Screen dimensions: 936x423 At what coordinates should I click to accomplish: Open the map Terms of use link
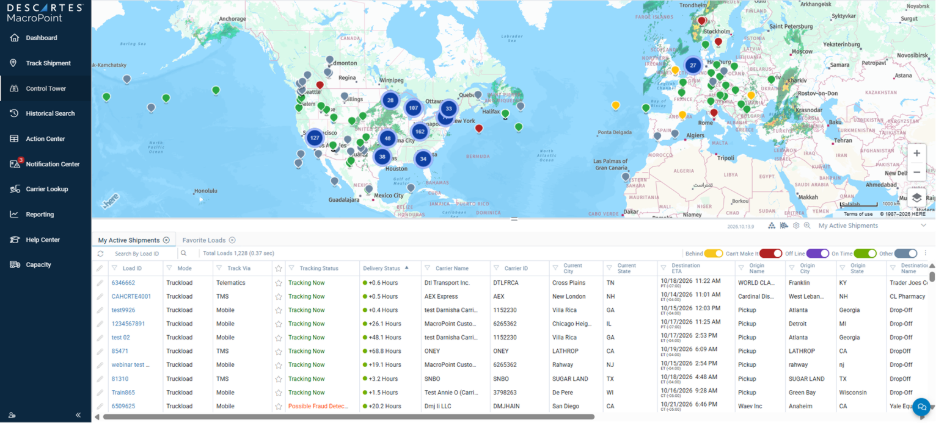(858, 214)
